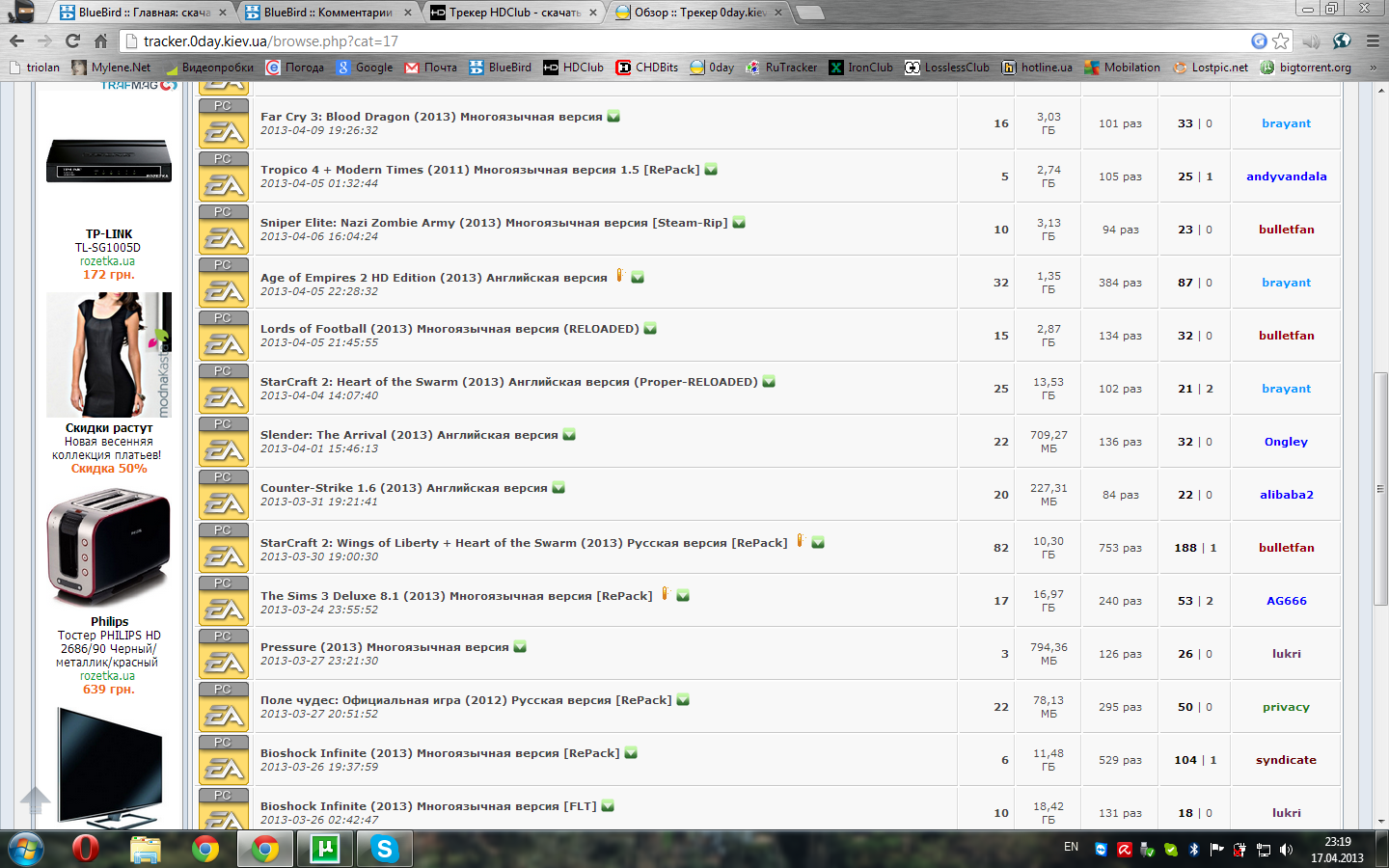The width and height of the screenshot is (1389, 868).
Task: Bookmark this page with the star
Action: (x=1281, y=41)
